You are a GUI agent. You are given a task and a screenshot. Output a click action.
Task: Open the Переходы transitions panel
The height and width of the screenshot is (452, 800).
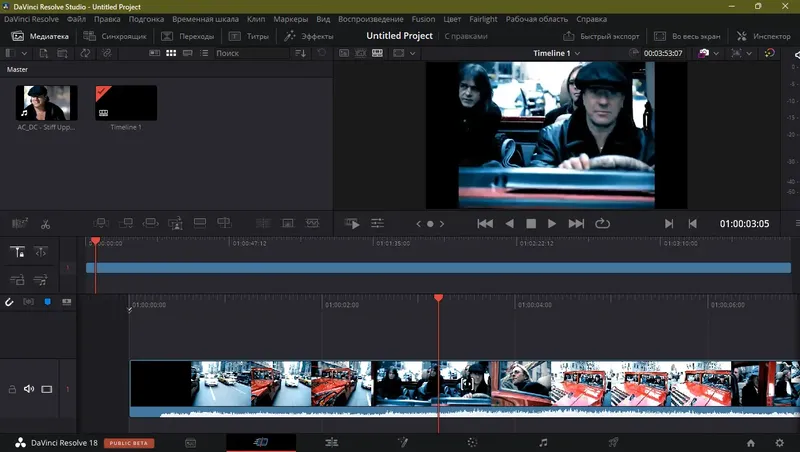(x=188, y=36)
